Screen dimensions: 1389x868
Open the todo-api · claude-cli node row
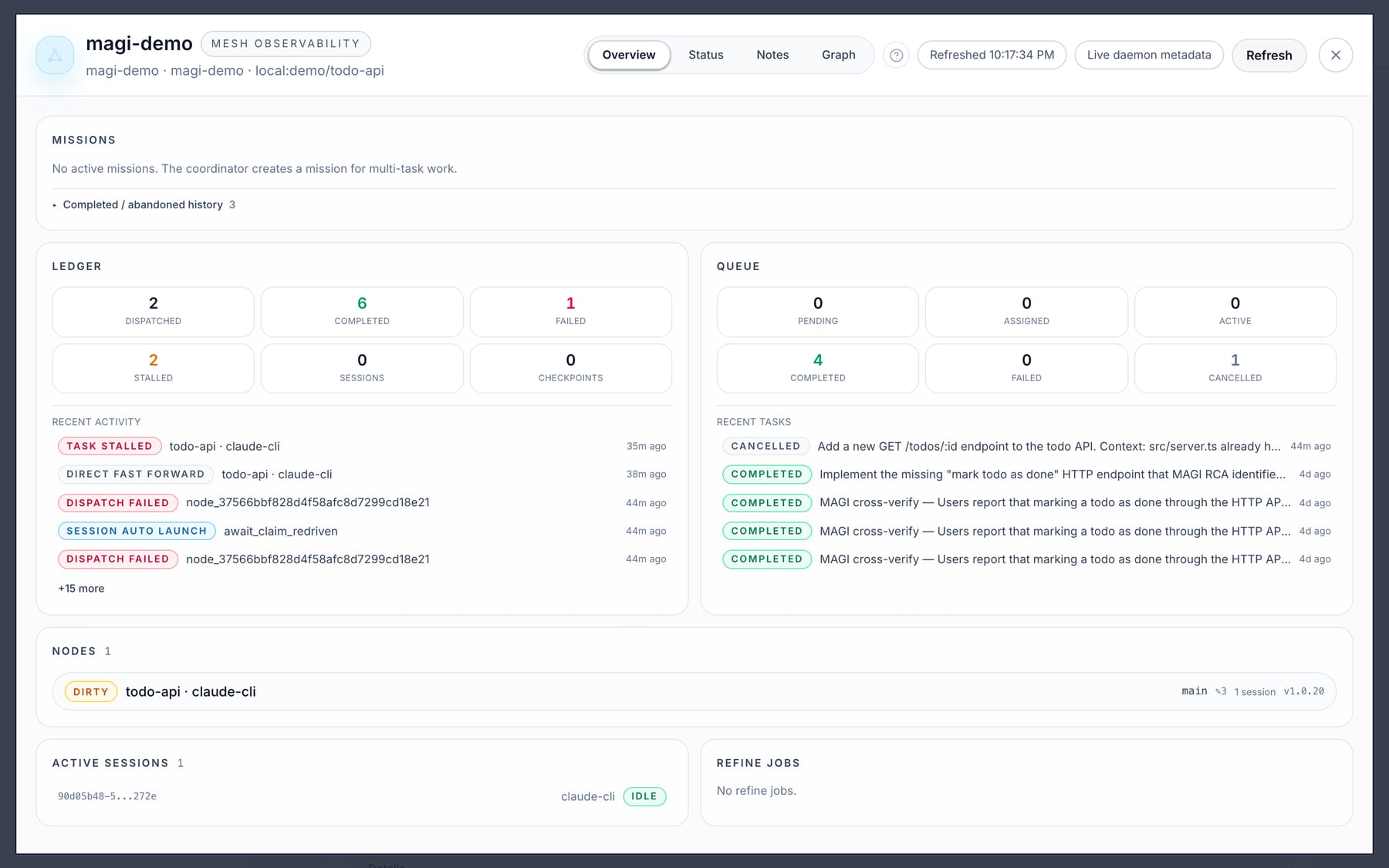click(x=694, y=692)
